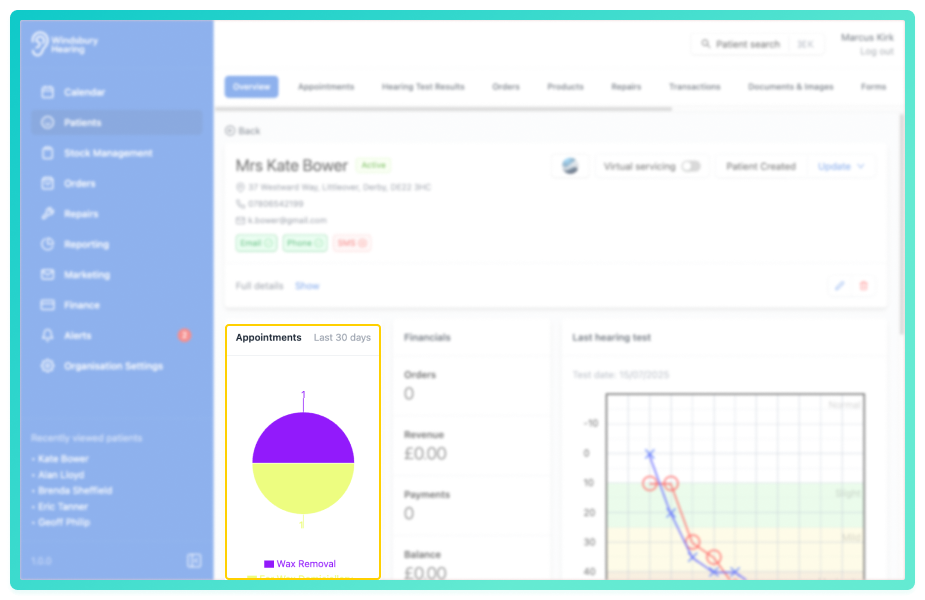Image resolution: width=925 pixels, height=600 pixels.
Task: Click the yellow pie chart slice
Action: pyautogui.click(x=303, y=488)
